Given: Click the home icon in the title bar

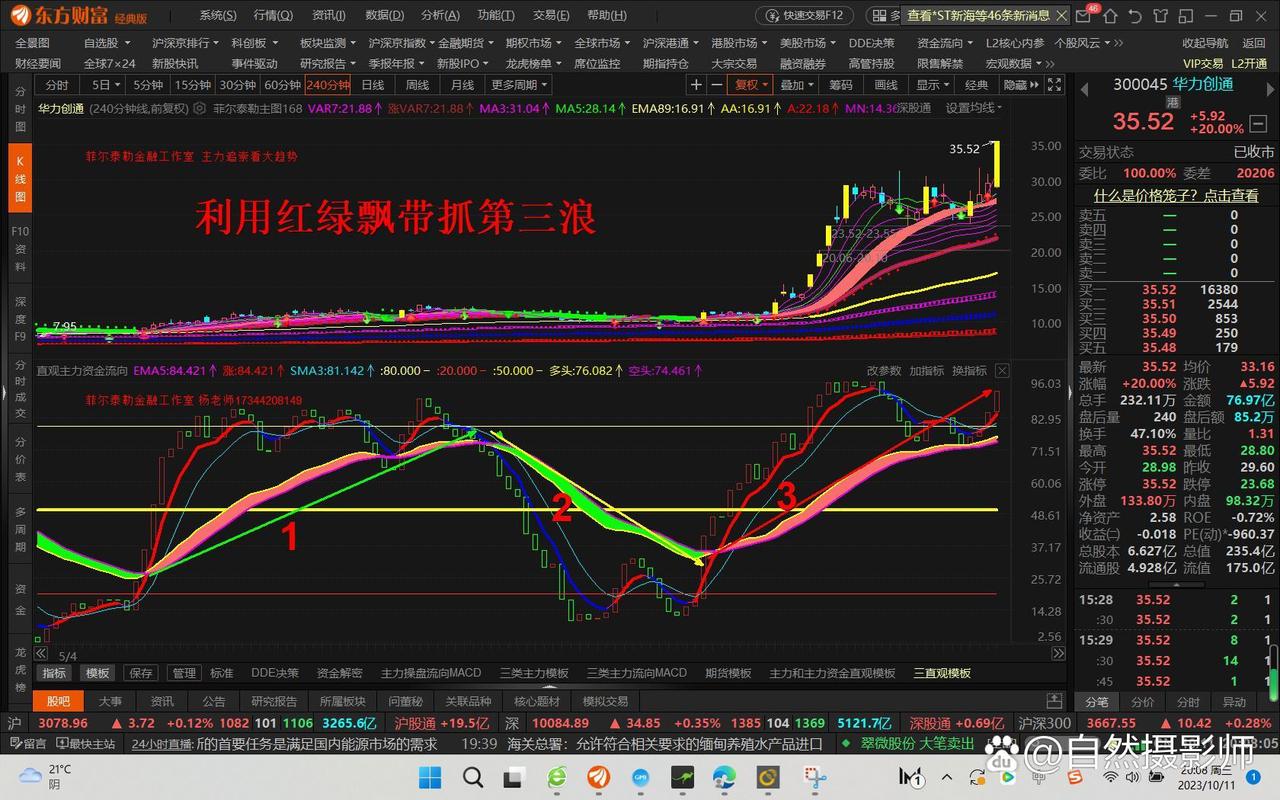Looking at the screenshot, I should (x=1111, y=15).
